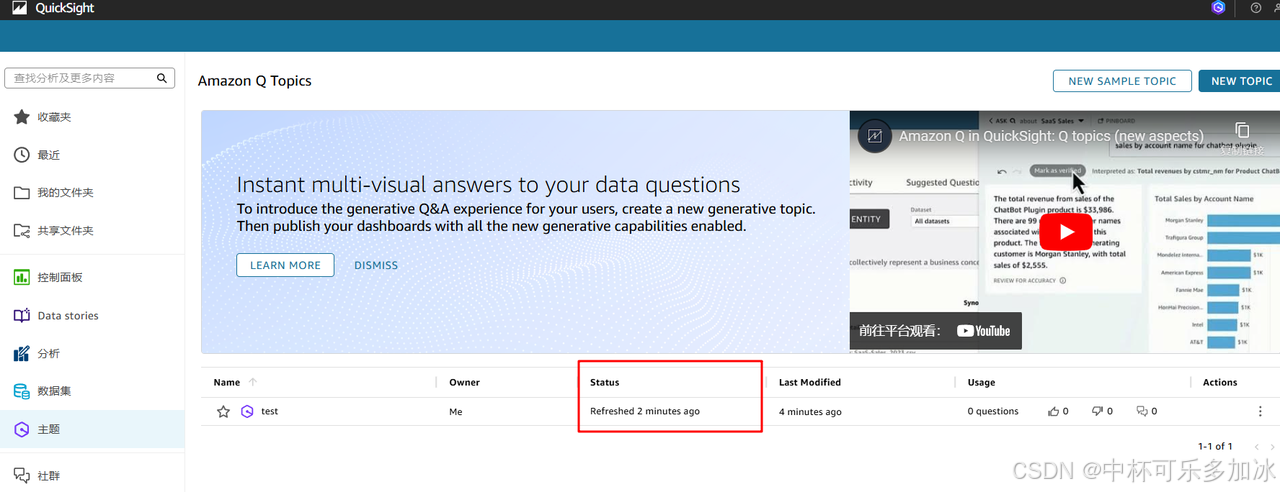The width and height of the screenshot is (1280, 492).
Task: Click the Community chat icon in sidebar
Action: [x=21, y=475]
